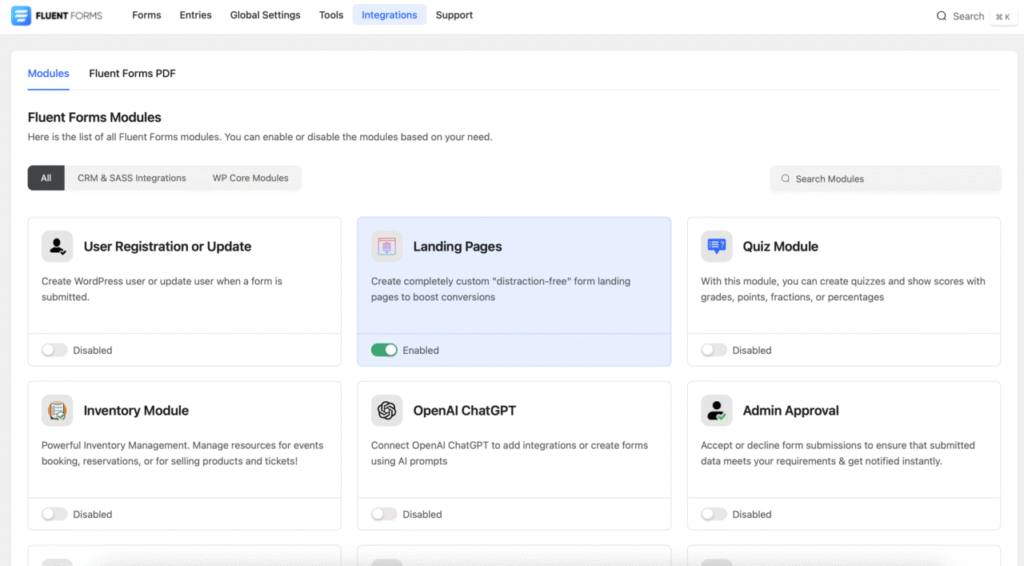Click the Inventory Module icon
Screen dimensions: 1024x566
pos(57,410)
